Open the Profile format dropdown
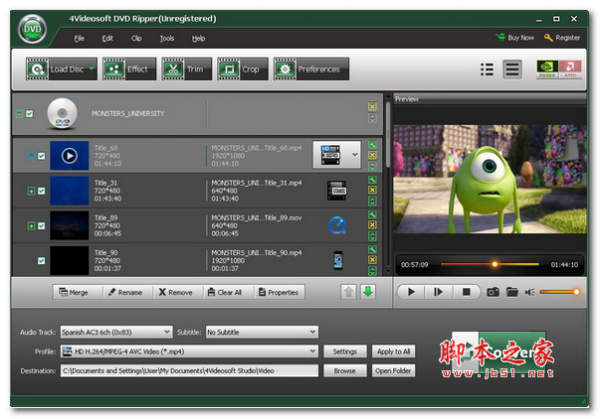Viewport: 600px width, 419px height. 312,351
